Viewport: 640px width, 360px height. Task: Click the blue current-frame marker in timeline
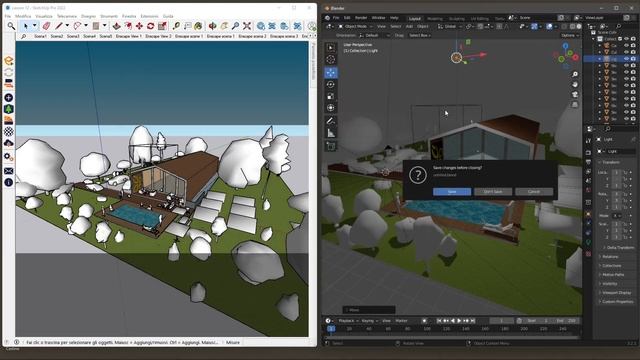pyautogui.click(x=331, y=329)
